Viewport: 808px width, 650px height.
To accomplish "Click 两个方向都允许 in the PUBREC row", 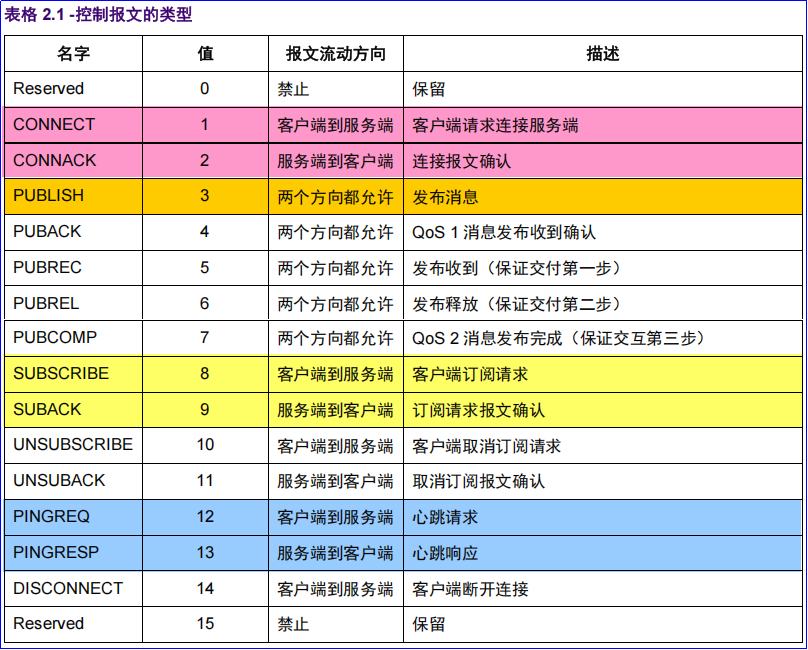I will coord(335,269).
